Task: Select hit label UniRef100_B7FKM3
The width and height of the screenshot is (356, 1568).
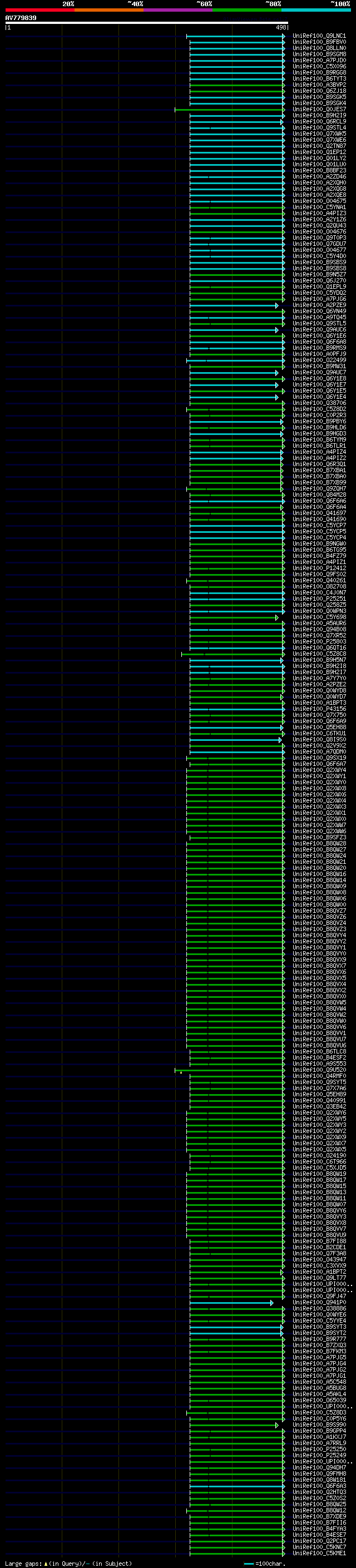Action: click(x=319, y=1351)
